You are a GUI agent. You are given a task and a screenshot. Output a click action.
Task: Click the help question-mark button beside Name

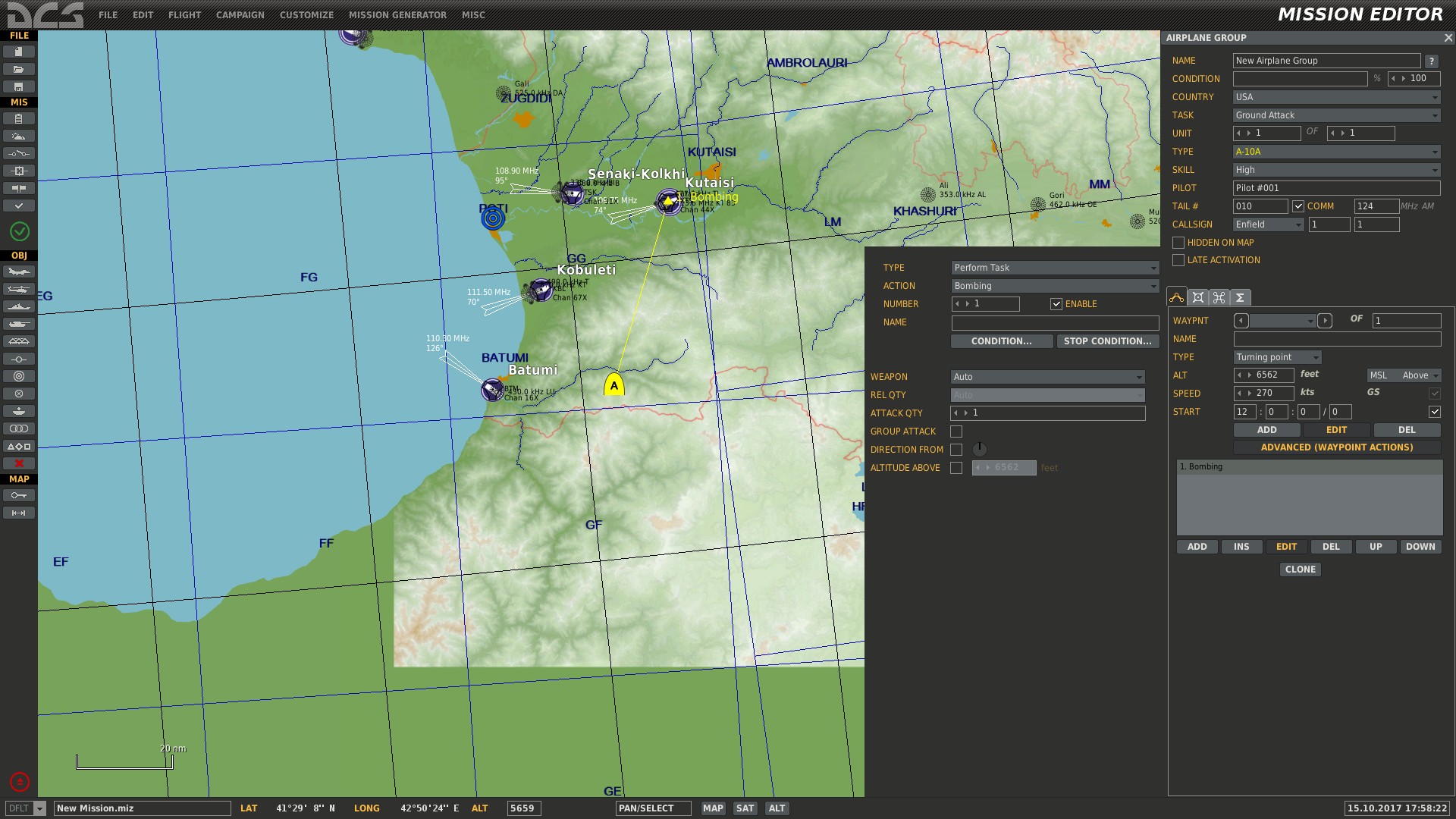(x=1432, y=61)
